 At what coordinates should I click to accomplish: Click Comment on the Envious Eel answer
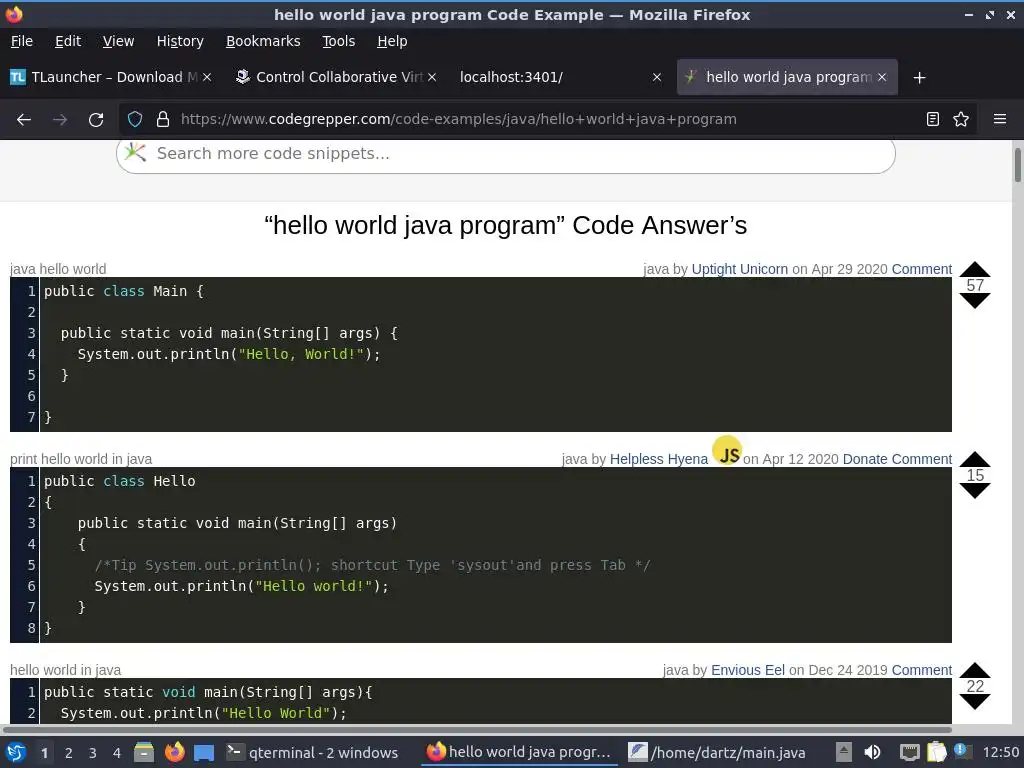click(x=921, y=670)
